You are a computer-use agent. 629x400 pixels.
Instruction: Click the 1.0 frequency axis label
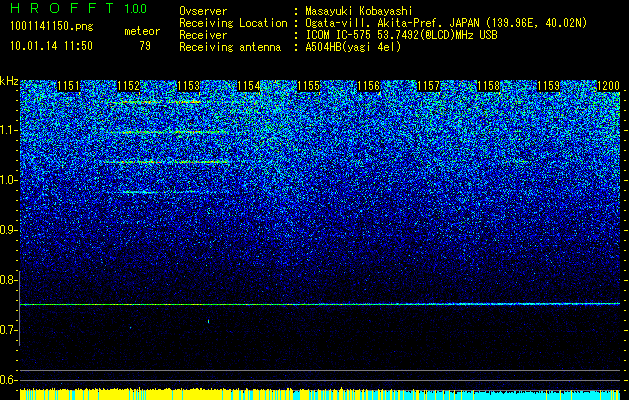point(8,180)
